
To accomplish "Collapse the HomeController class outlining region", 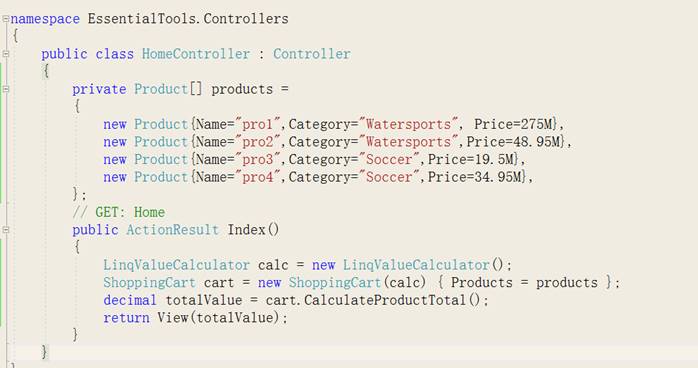I will [5, 54].
